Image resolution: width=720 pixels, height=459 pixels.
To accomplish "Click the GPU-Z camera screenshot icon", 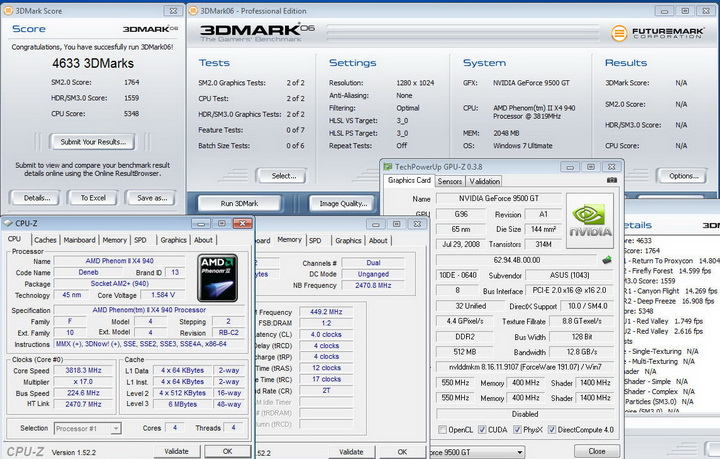I will tap(612, 180).
